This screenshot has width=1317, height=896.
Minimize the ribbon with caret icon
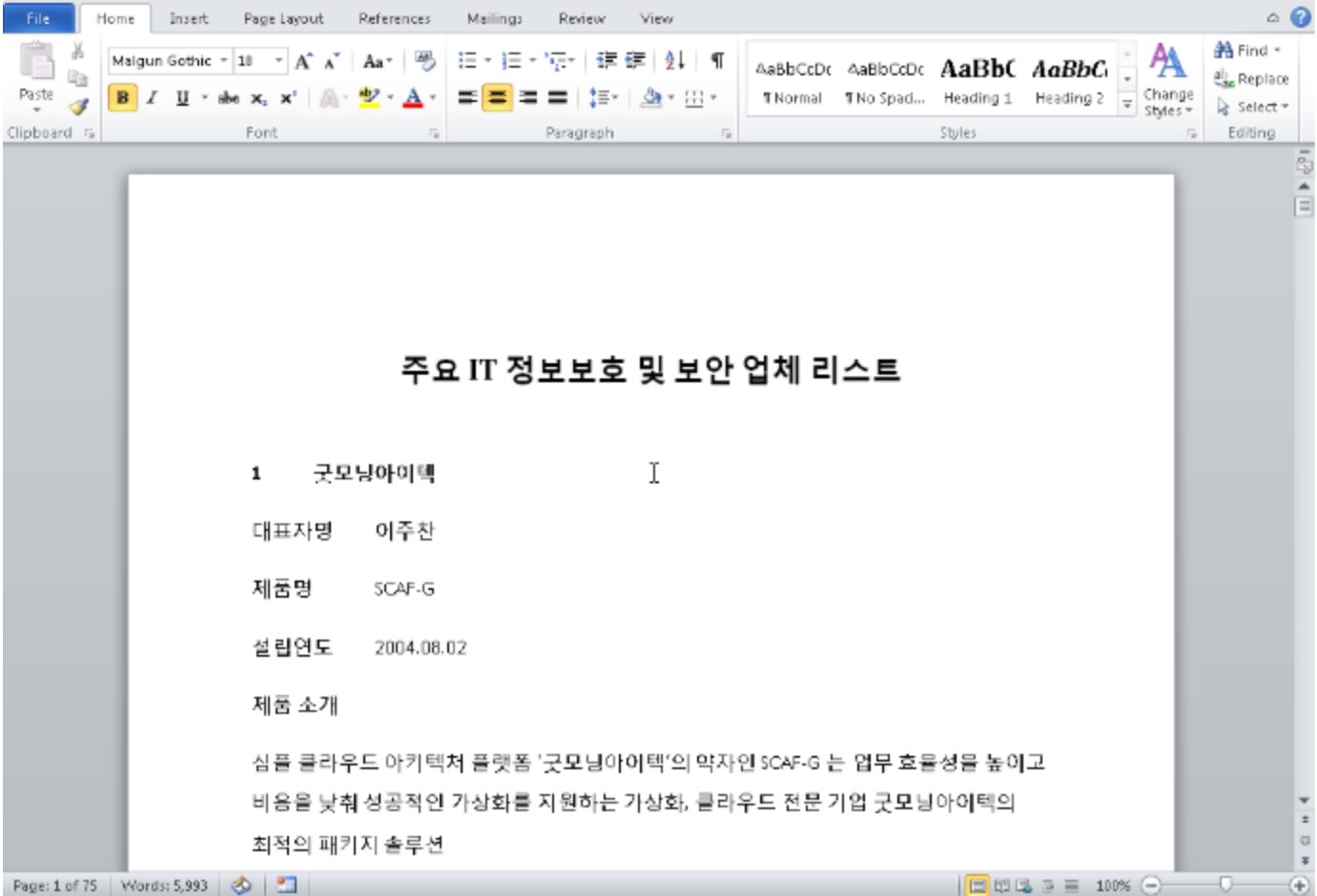point(1273,17)
